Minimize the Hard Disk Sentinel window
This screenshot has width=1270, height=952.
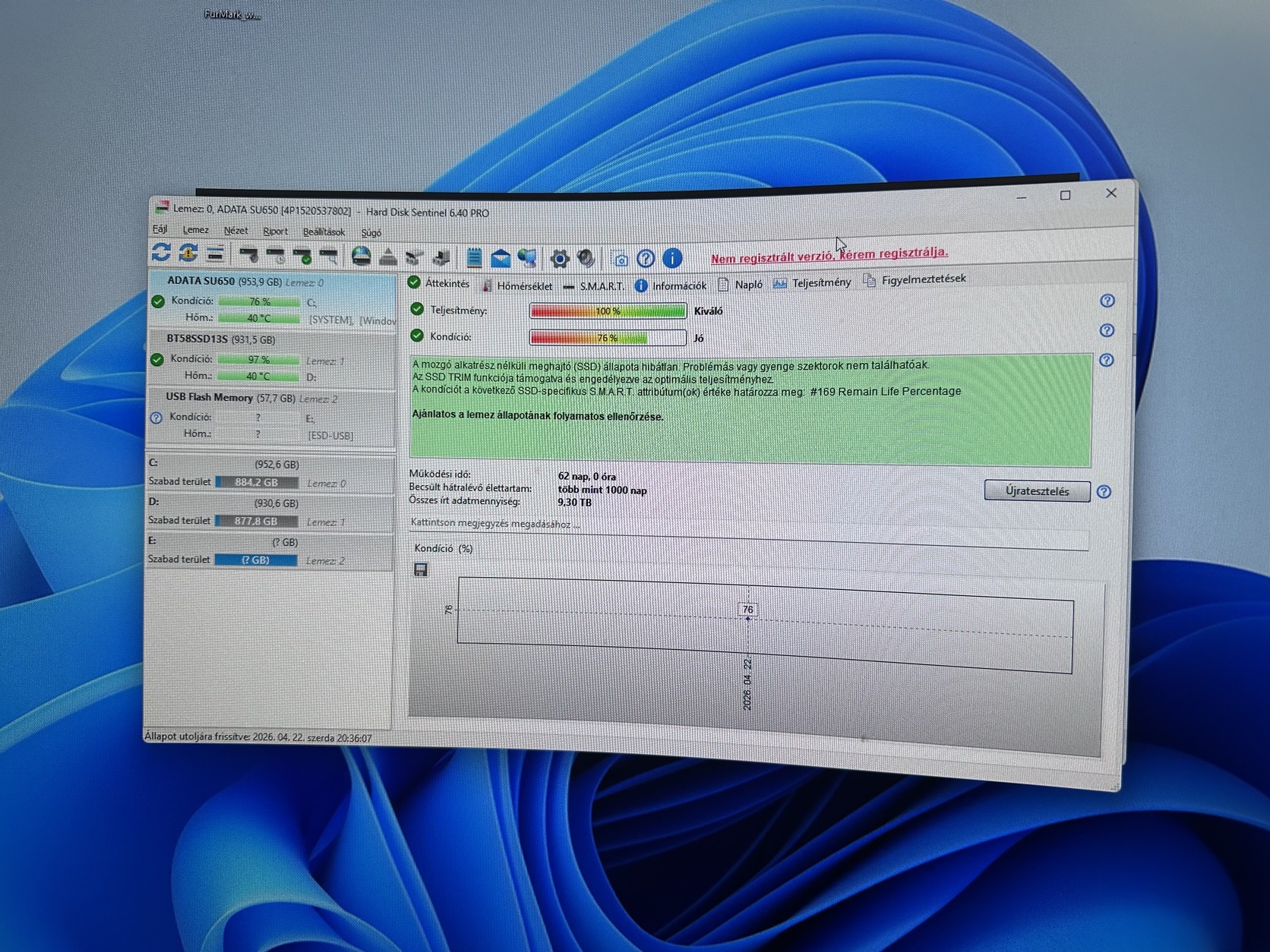coord(1022,197)
